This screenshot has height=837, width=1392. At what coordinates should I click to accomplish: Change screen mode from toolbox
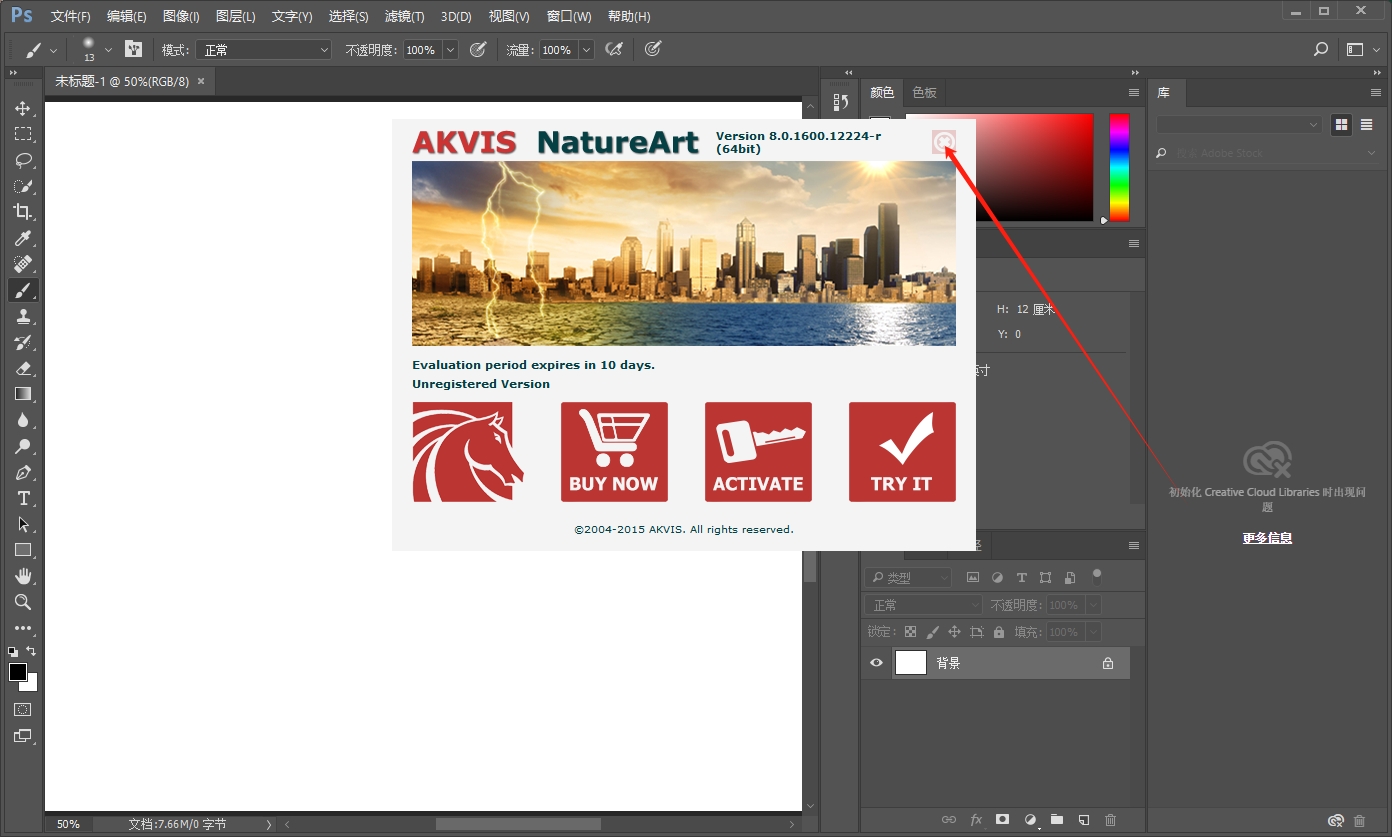click(x=22, y=736)
